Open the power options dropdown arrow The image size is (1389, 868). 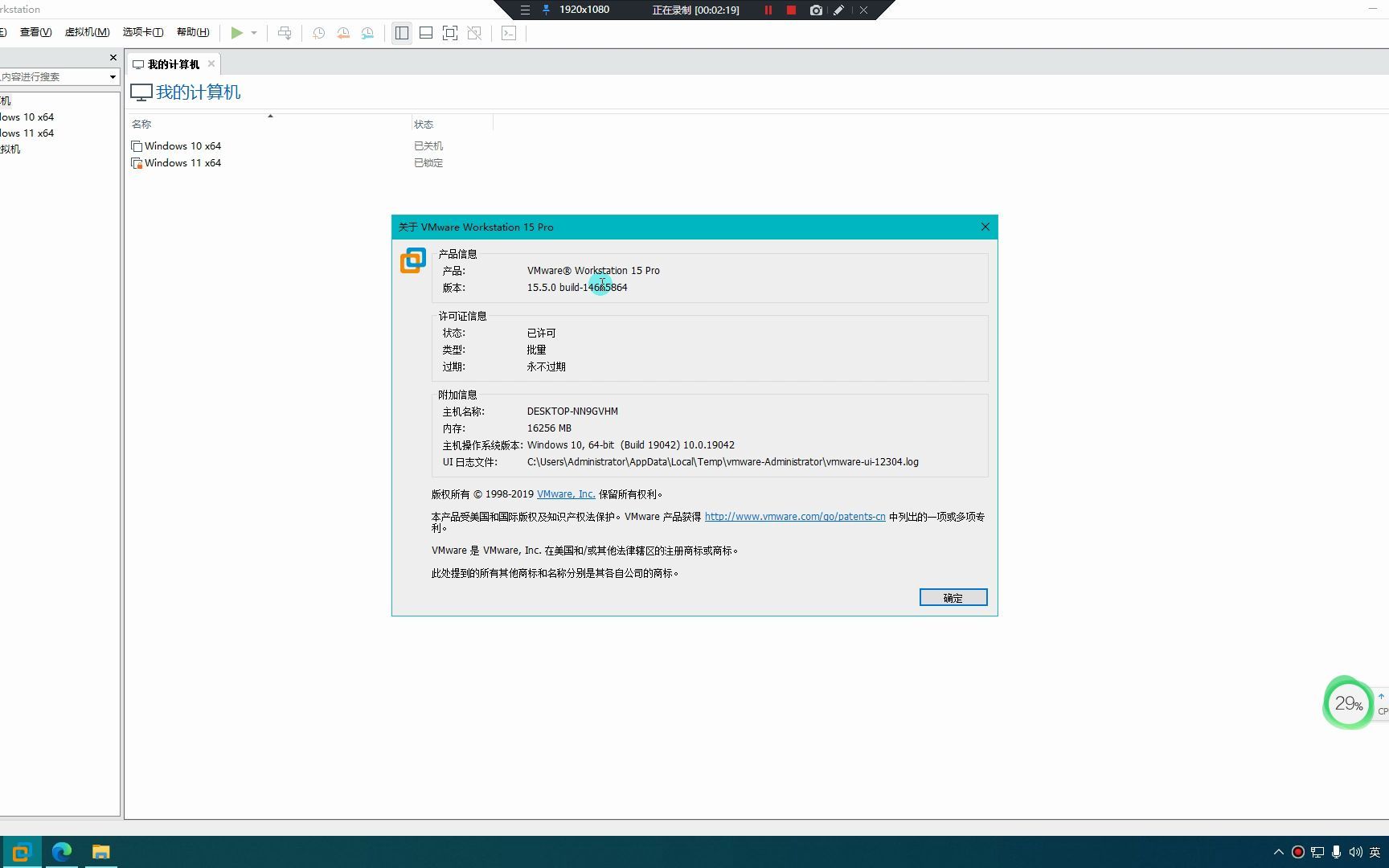[253, 33]
